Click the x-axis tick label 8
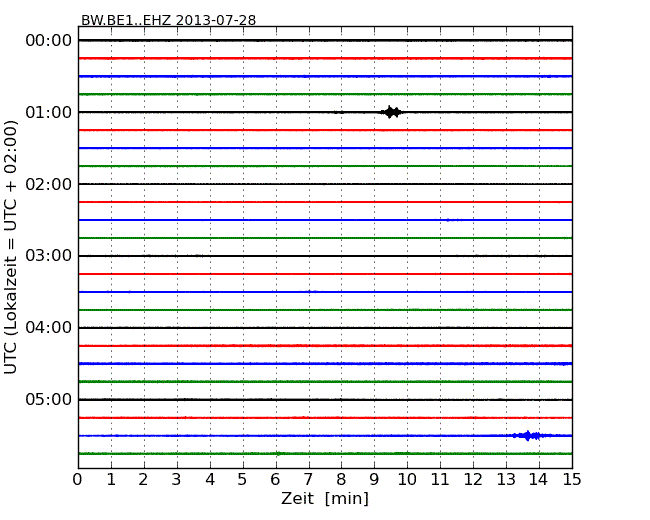 (x=341, y=480)
